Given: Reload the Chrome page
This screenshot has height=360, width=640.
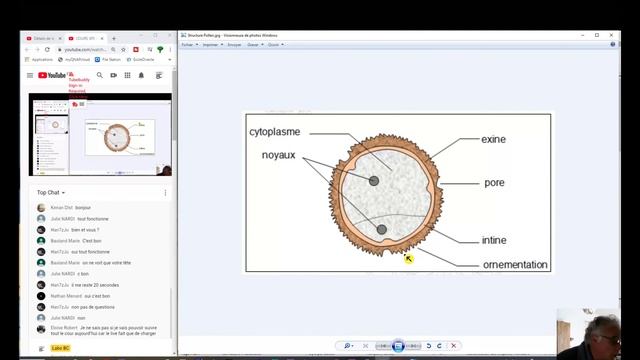Looking at the screenshot, I should [47, 49].
